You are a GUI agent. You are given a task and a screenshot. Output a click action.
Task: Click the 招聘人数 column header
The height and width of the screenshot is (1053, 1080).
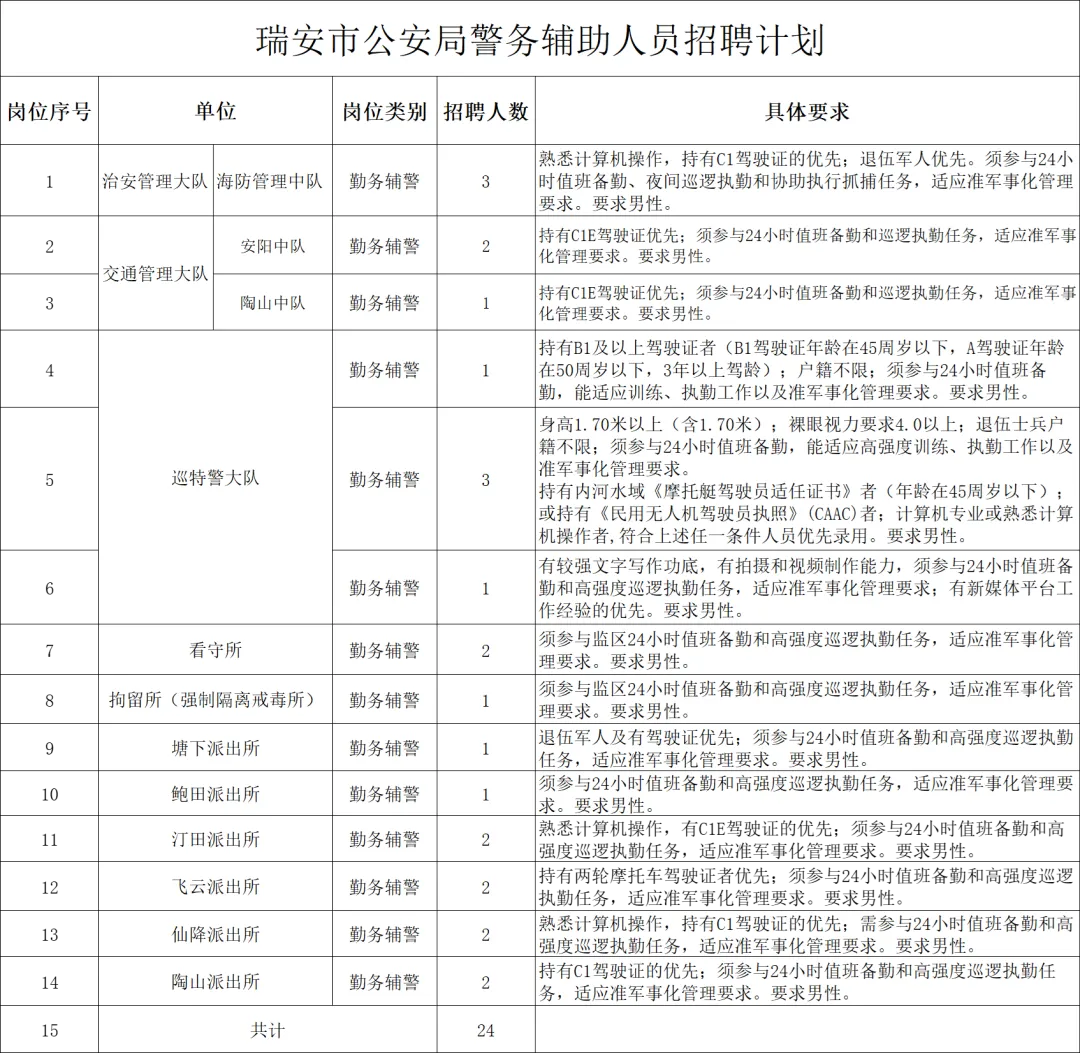click(x=486, y=111)
